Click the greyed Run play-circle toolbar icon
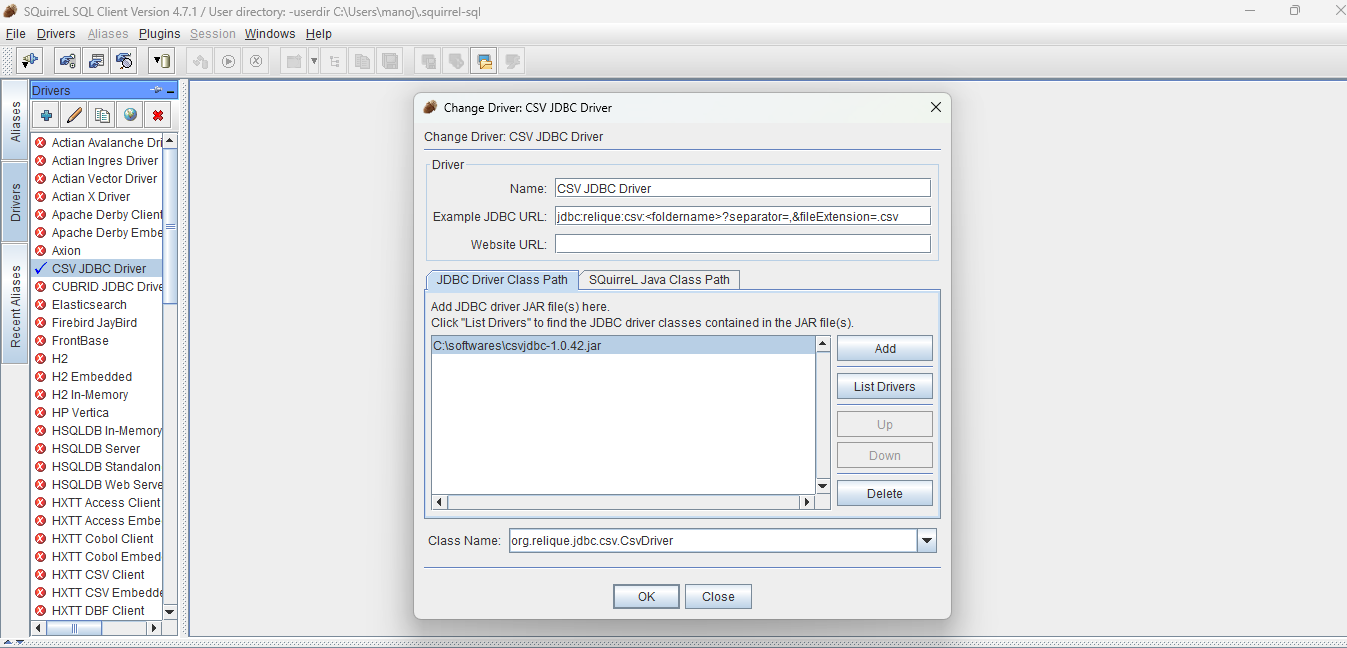Viewport: 1347px width, 648px height. click(228, 61)
